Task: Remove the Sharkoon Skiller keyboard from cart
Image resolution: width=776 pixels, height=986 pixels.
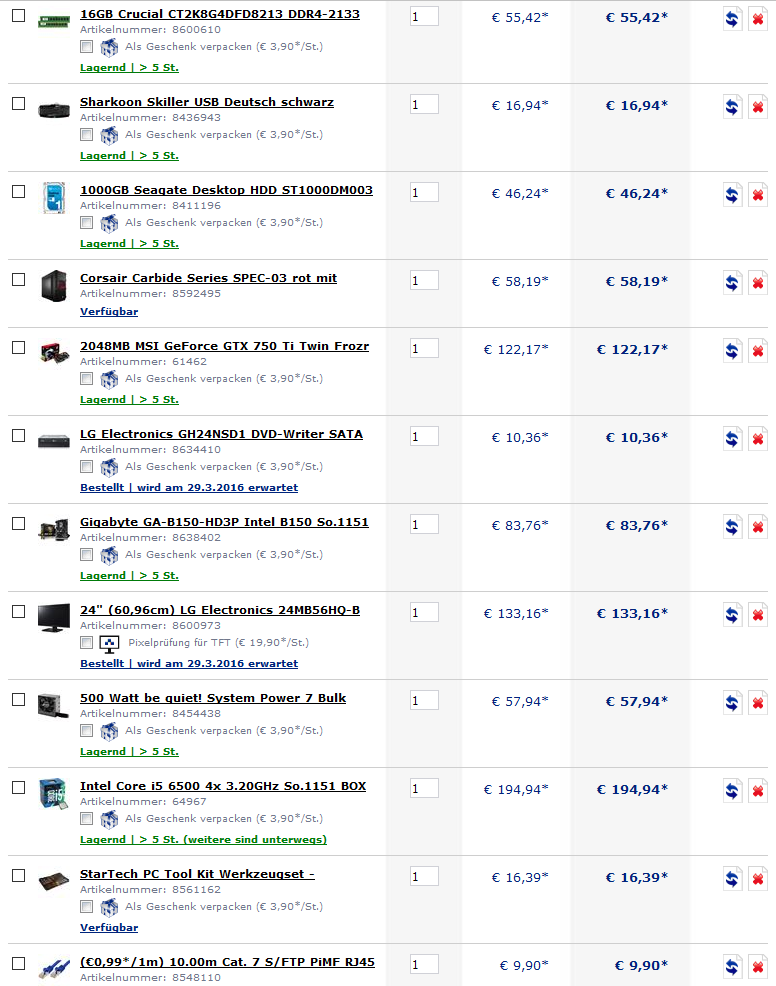Action: [758, 107]
